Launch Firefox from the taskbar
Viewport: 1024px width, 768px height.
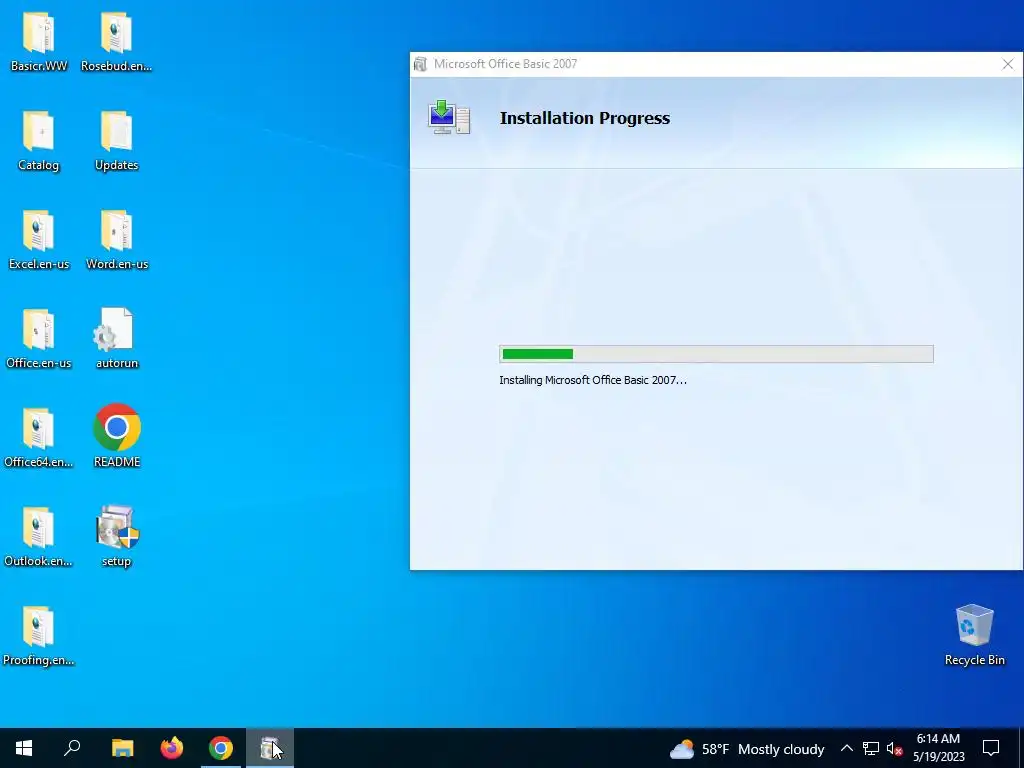tap(172, 748)
